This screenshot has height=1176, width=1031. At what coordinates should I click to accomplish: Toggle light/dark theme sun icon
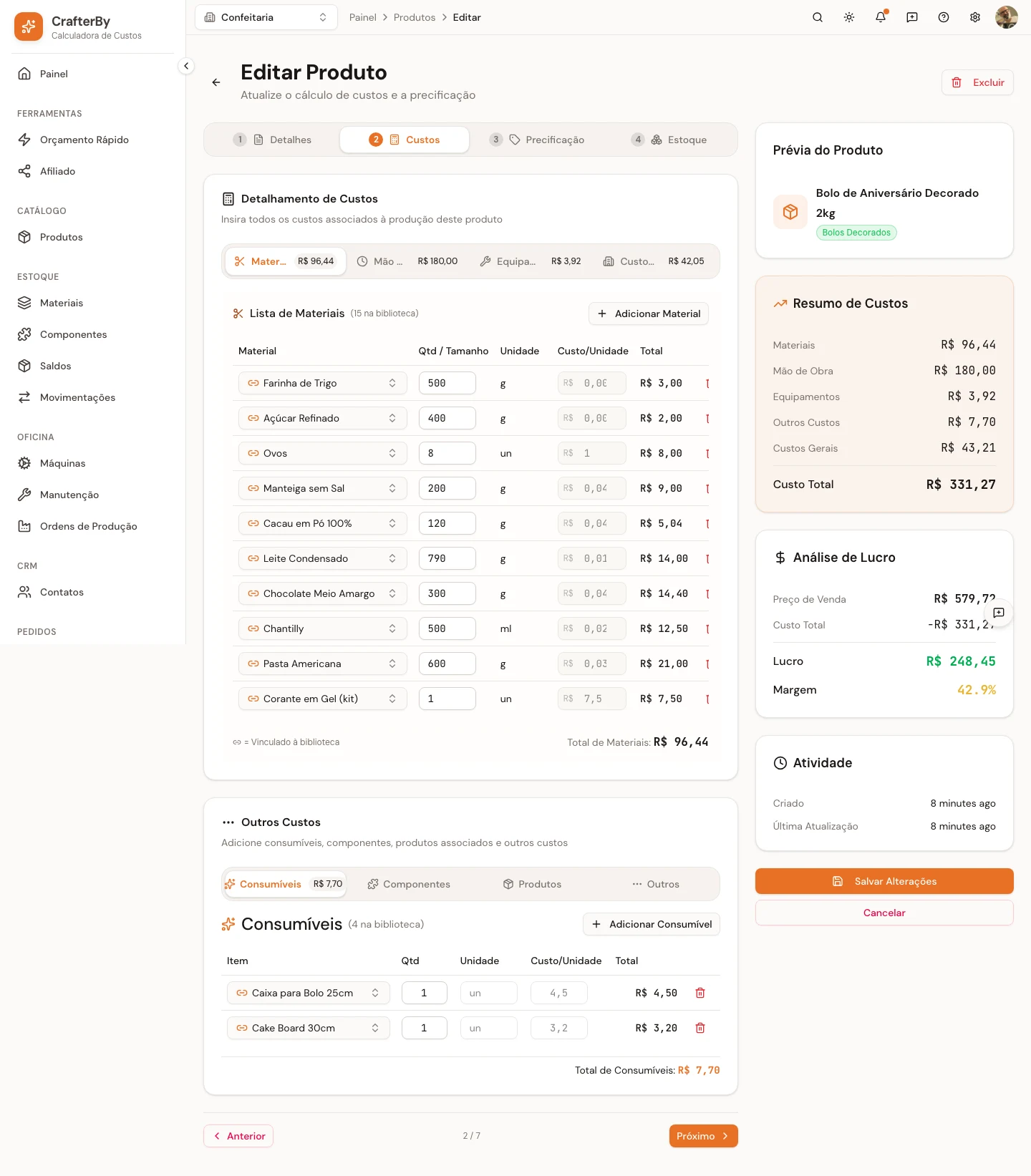849,17
